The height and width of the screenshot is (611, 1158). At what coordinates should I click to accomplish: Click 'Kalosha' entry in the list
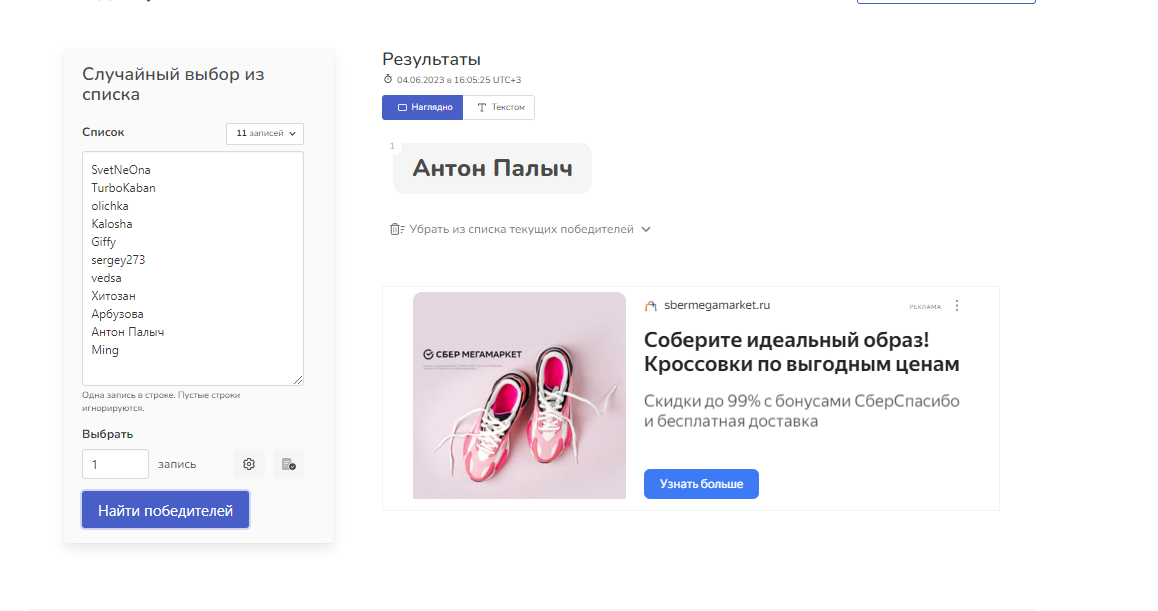pos(112,224)
